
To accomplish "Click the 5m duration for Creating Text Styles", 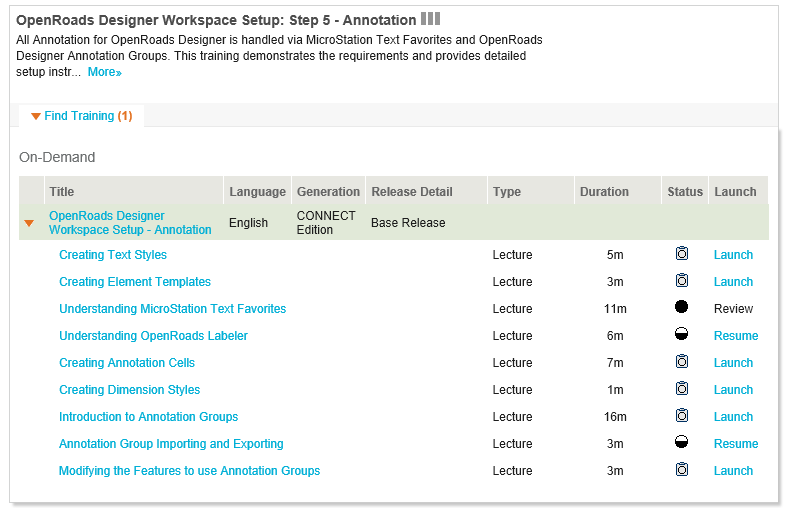I will coord(615,255).
